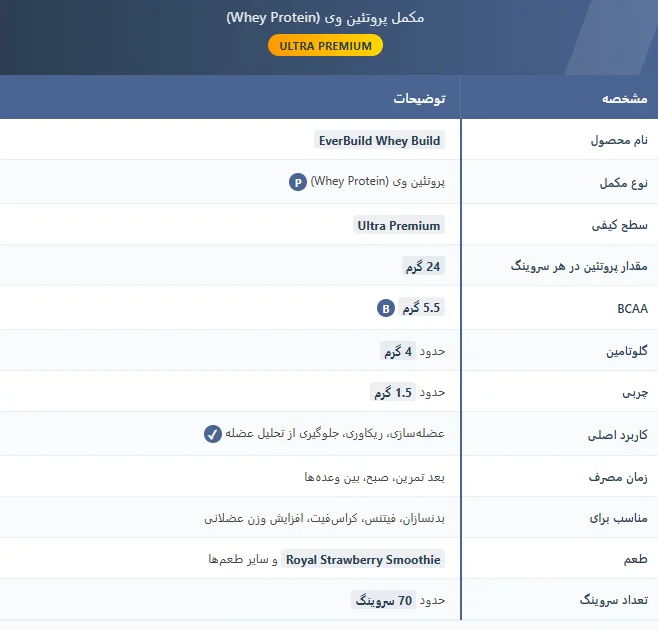Select the EverBuild Whey Build product name

pyautogui.click(x=379, y=140)
